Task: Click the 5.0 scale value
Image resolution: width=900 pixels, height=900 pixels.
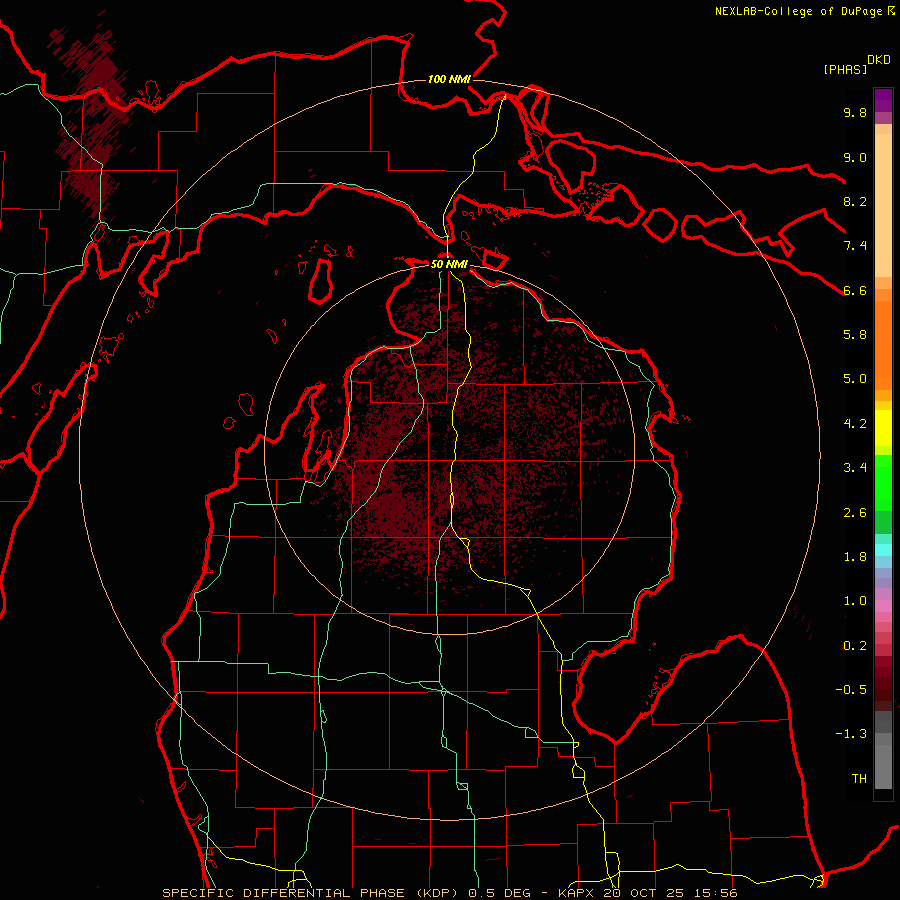Action: pos(855,379)
